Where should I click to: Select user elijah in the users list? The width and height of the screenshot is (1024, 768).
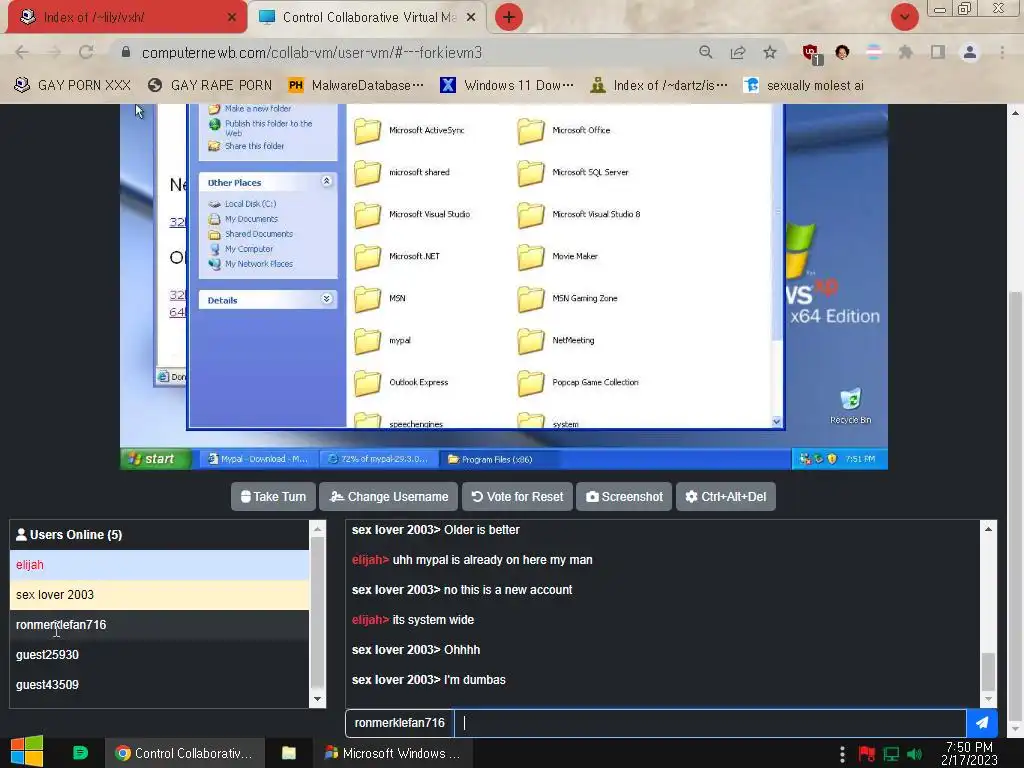(x=159, y=565)
